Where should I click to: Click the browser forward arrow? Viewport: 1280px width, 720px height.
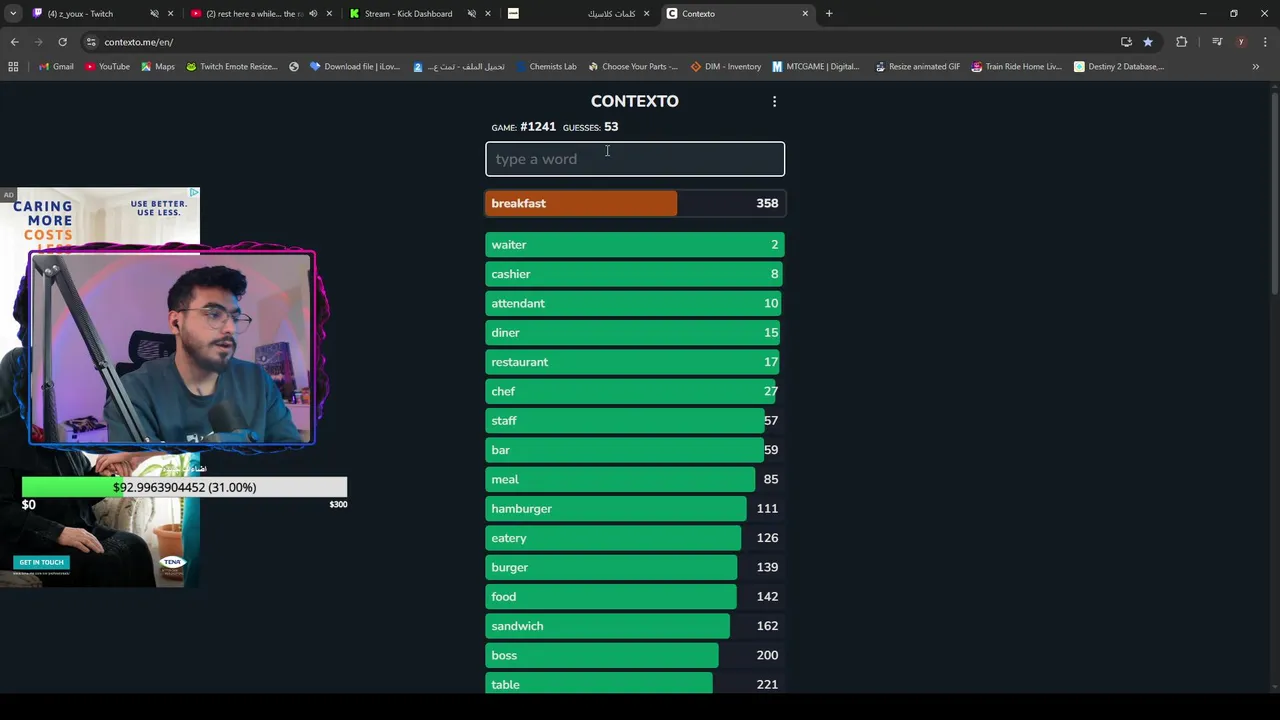[x=38, y=42]
